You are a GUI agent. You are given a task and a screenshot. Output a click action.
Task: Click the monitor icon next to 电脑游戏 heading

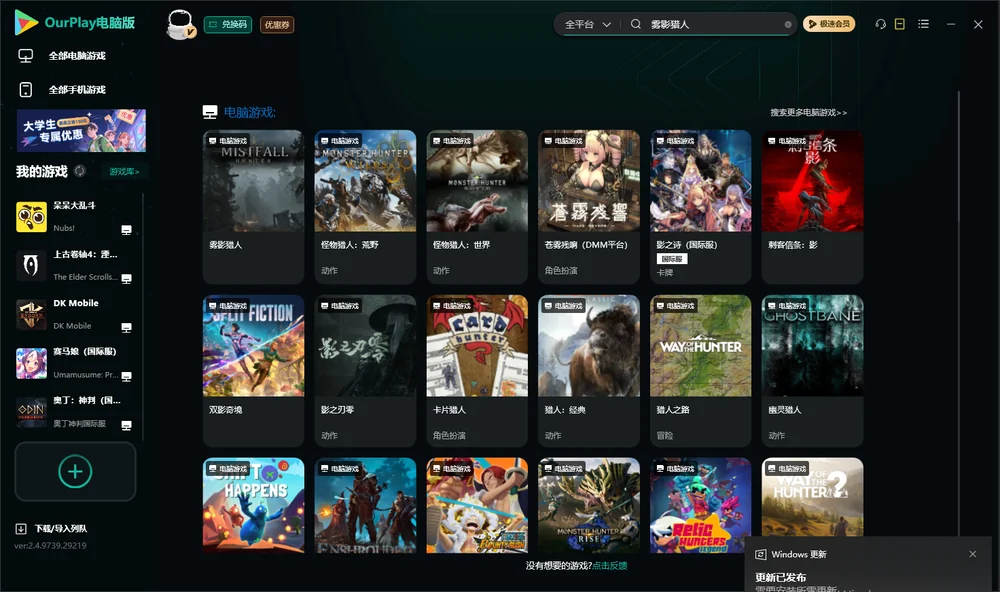coord(210,112)
